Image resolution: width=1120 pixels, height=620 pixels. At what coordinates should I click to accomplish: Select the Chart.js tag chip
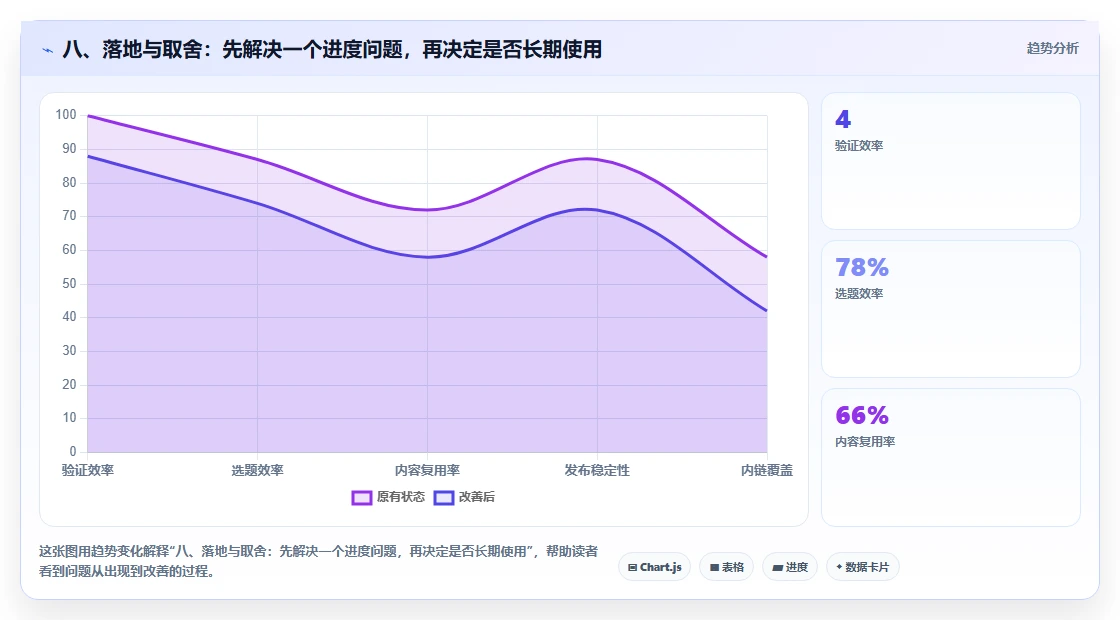[x=654, y=567]
